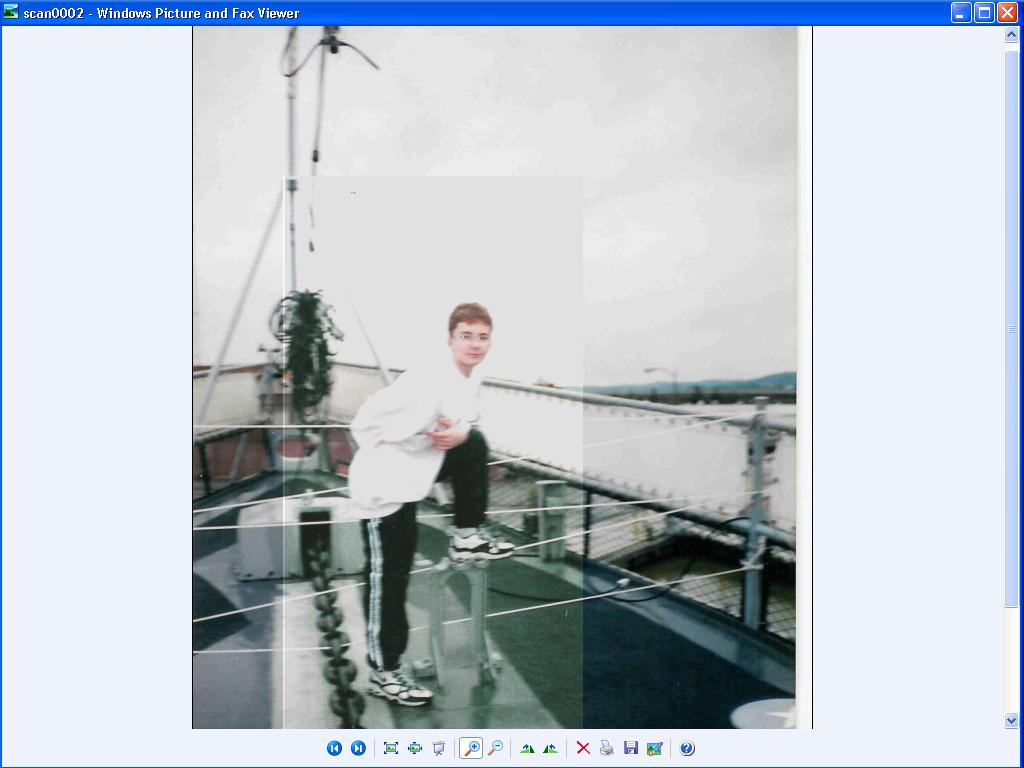The height and width of the screenshot is (768, 1024).
Task: Rotate the photo clockwise
Action: (x=527, y=748)
